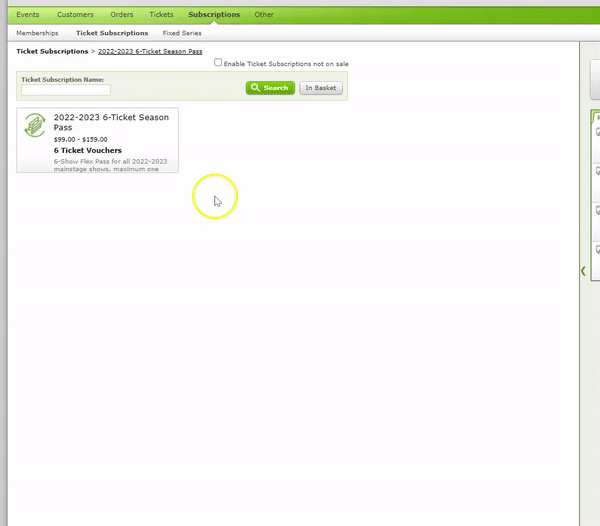This screenshot has width=600, height=526.
Task: Switch to Ticket Subscriptions sub-tab
Action: [x=112, y=33]
